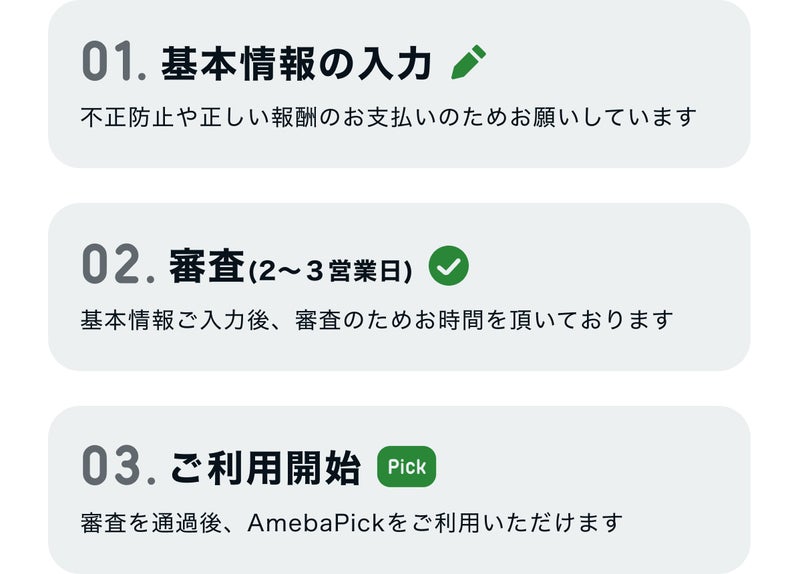This screenshot has height=574, width=800.
Task: Click the green checkmark circle icon
Action: point(448,265)
